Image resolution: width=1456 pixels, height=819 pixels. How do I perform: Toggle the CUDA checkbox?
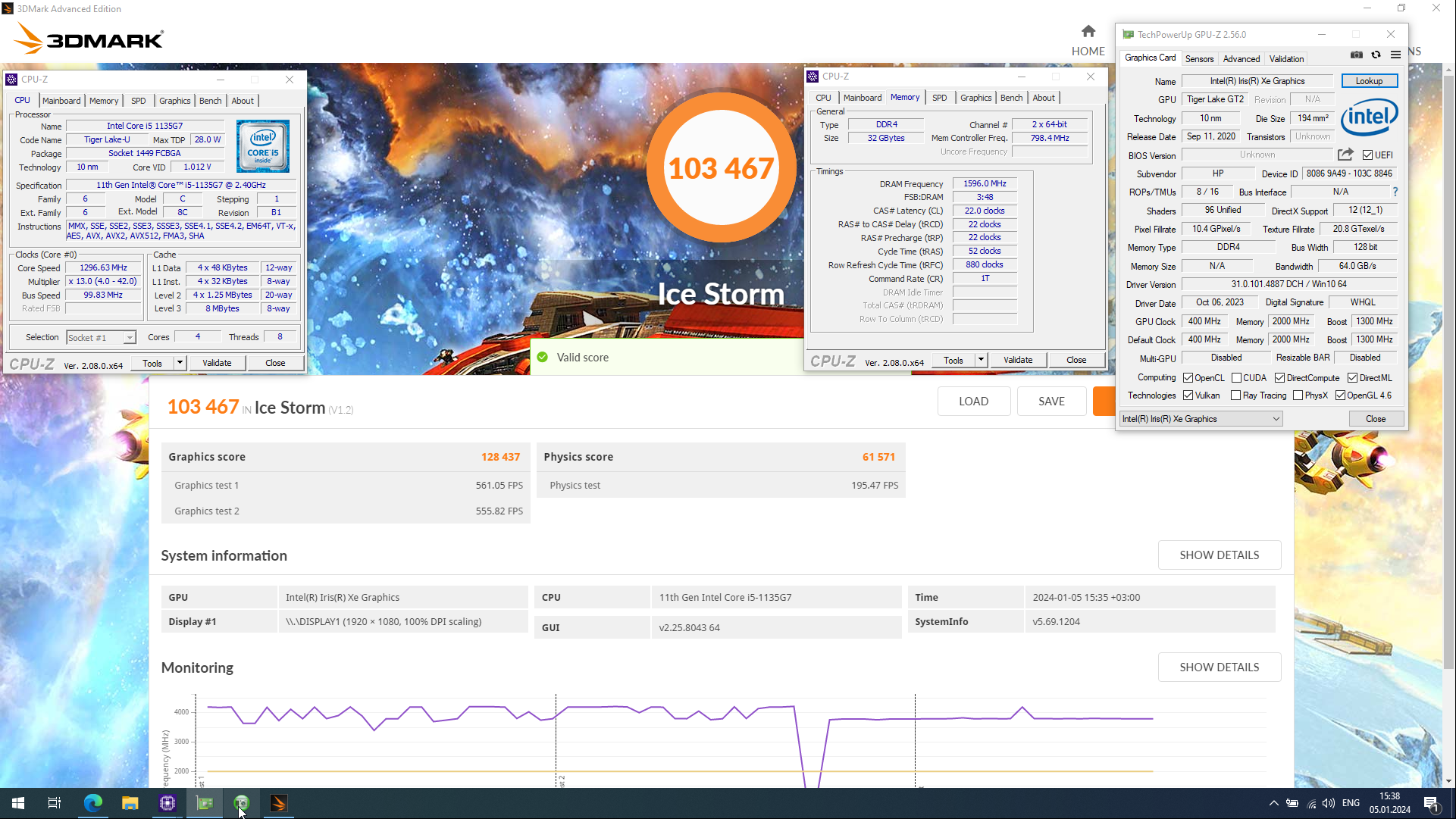pyautogui.click(x=1236, y=378)
